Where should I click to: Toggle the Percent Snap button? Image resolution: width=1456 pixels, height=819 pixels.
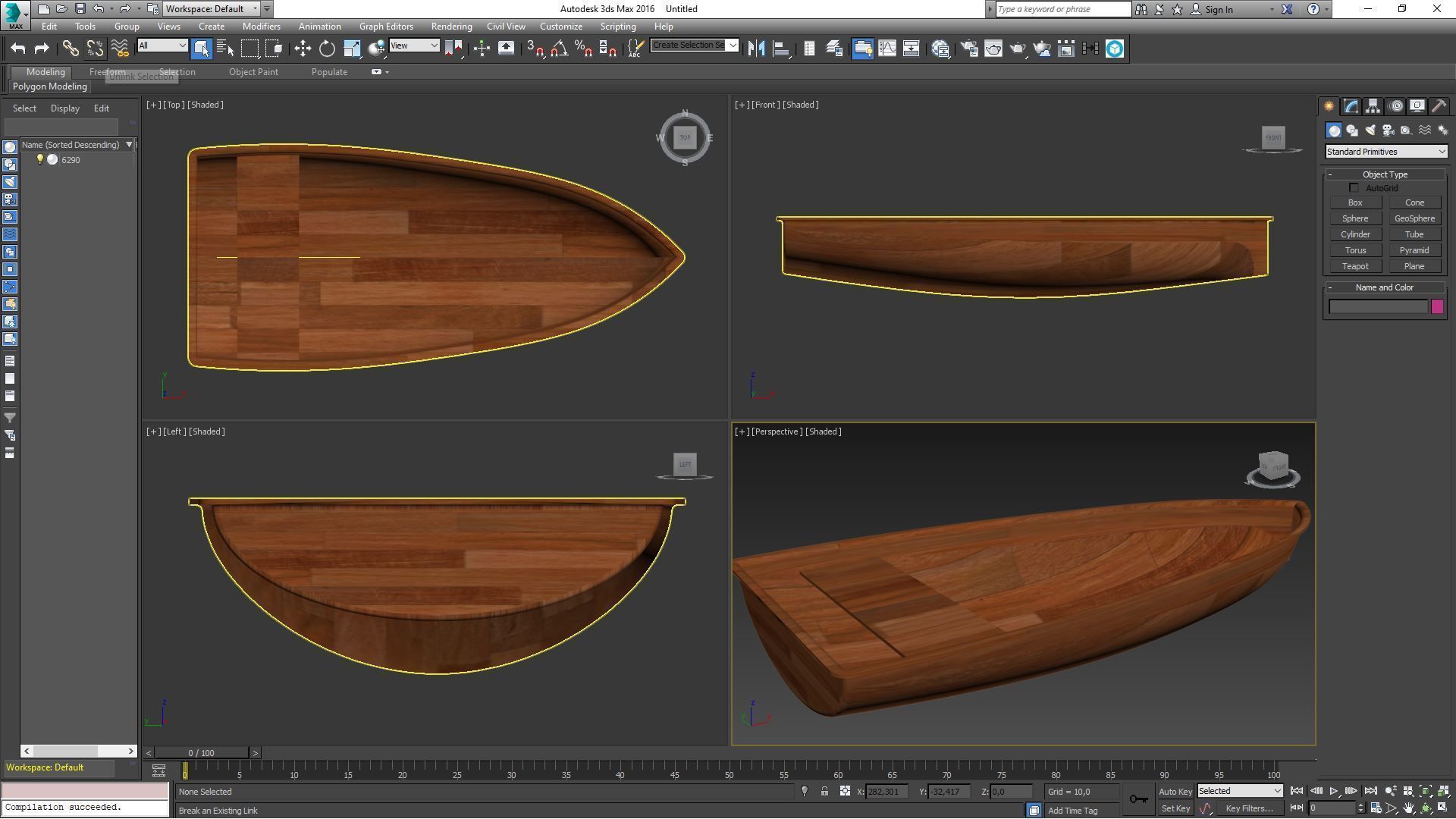(x=583, y=49)
